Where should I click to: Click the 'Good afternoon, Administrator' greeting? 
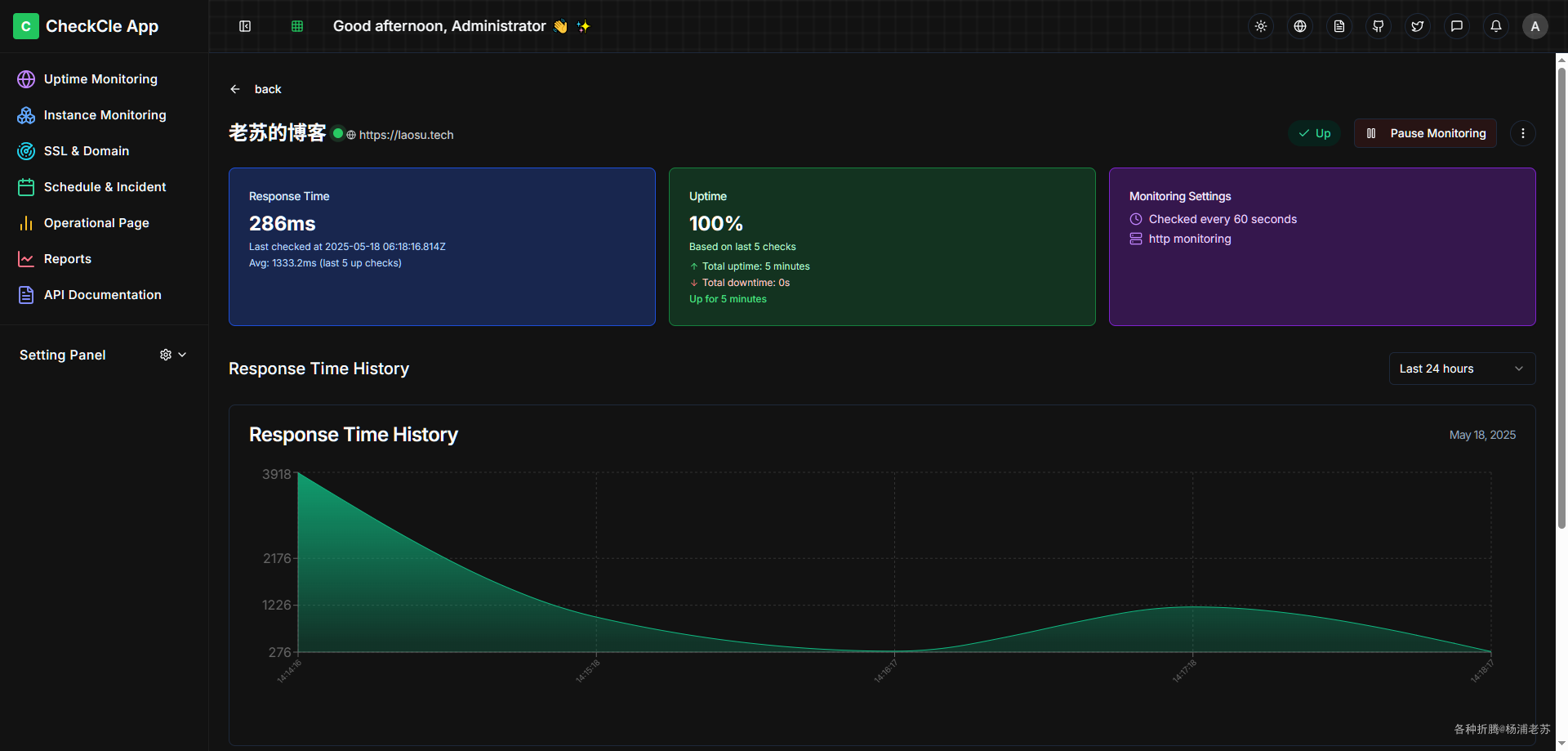point(439,26)
